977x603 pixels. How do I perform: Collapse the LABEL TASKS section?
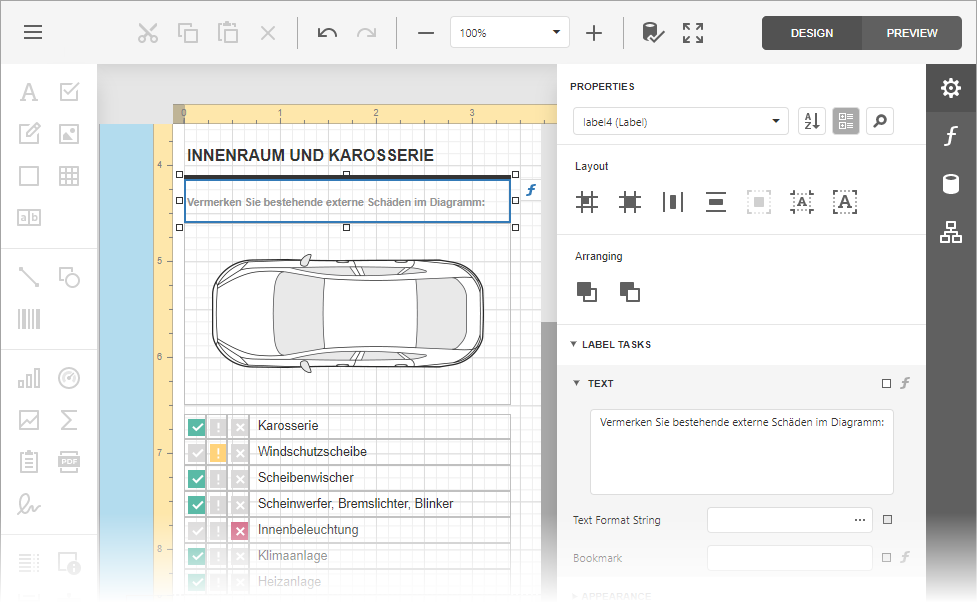[574, 344]
